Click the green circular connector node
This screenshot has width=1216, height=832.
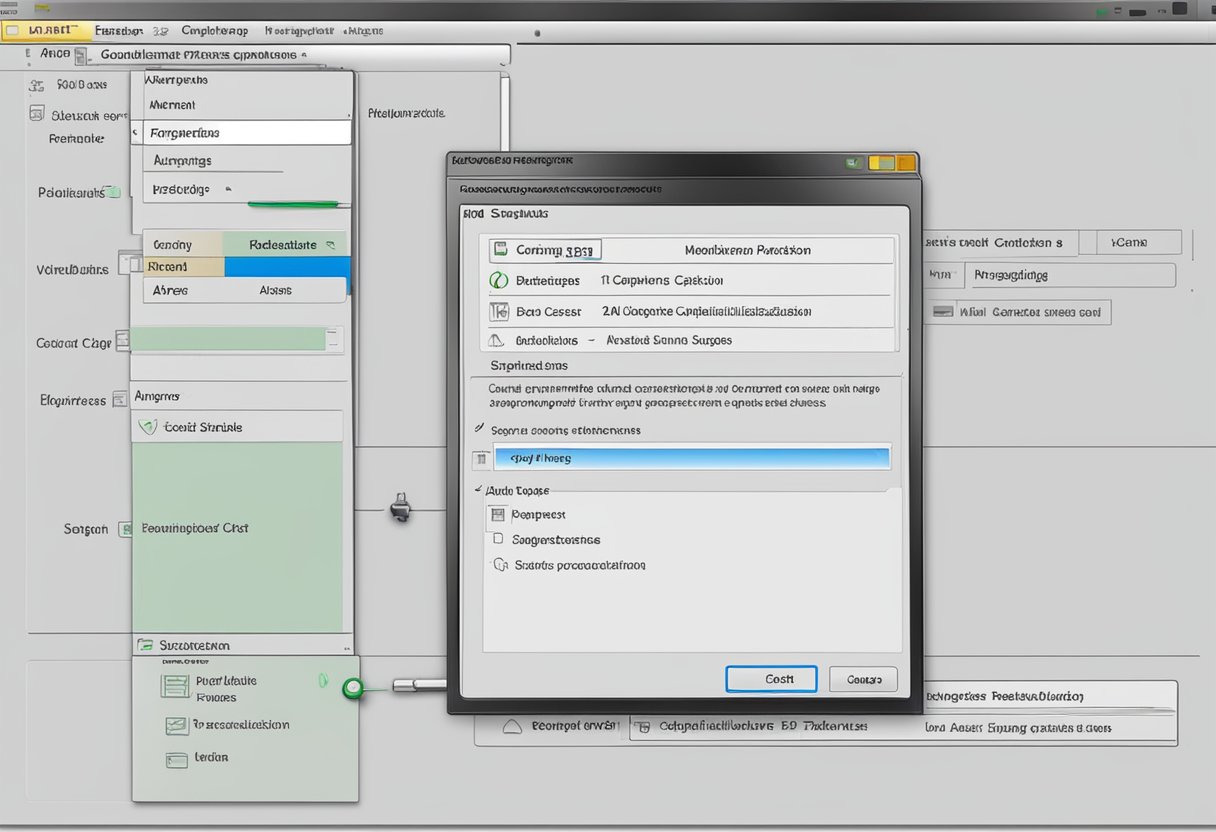coord(351,688)
